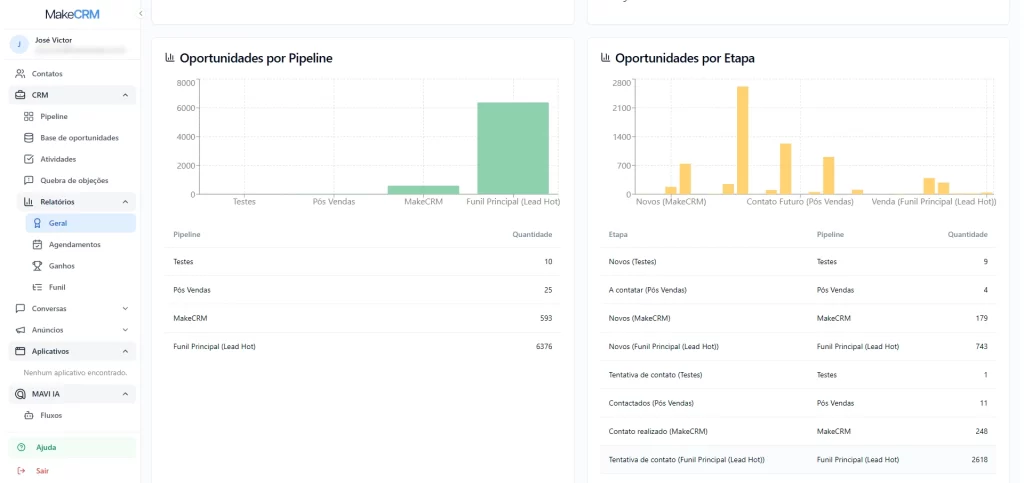
Task: Click the Ganhos trophy icon
Action: tap(37, 266)
